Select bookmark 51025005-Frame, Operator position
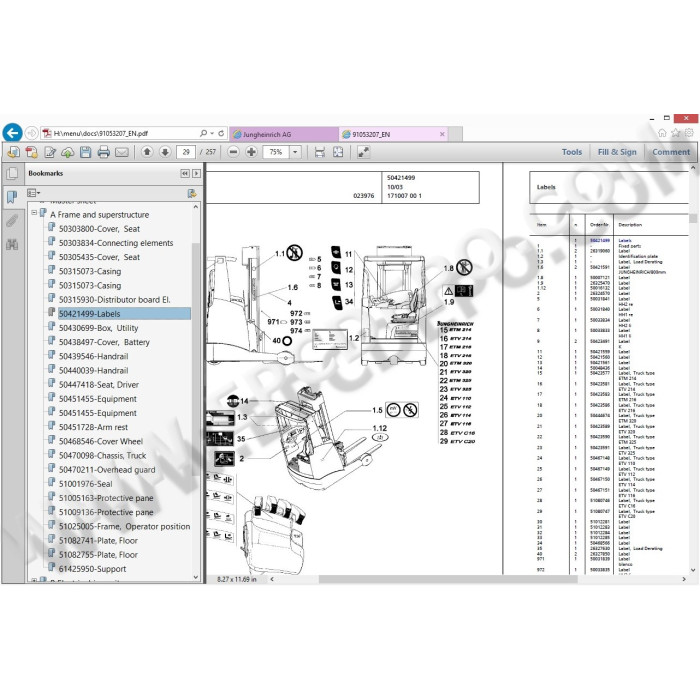Screen dimensions: 700x700 point(124,526)
